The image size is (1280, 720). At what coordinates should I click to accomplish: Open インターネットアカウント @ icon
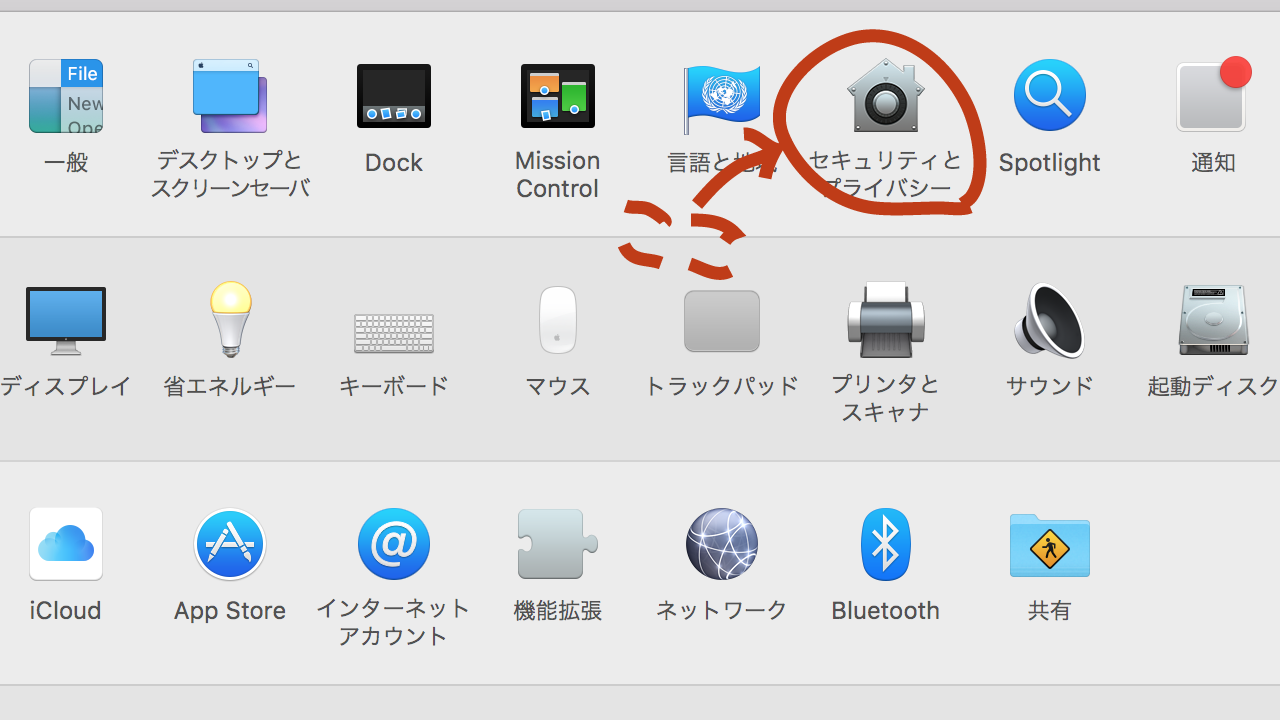[394, 544]
